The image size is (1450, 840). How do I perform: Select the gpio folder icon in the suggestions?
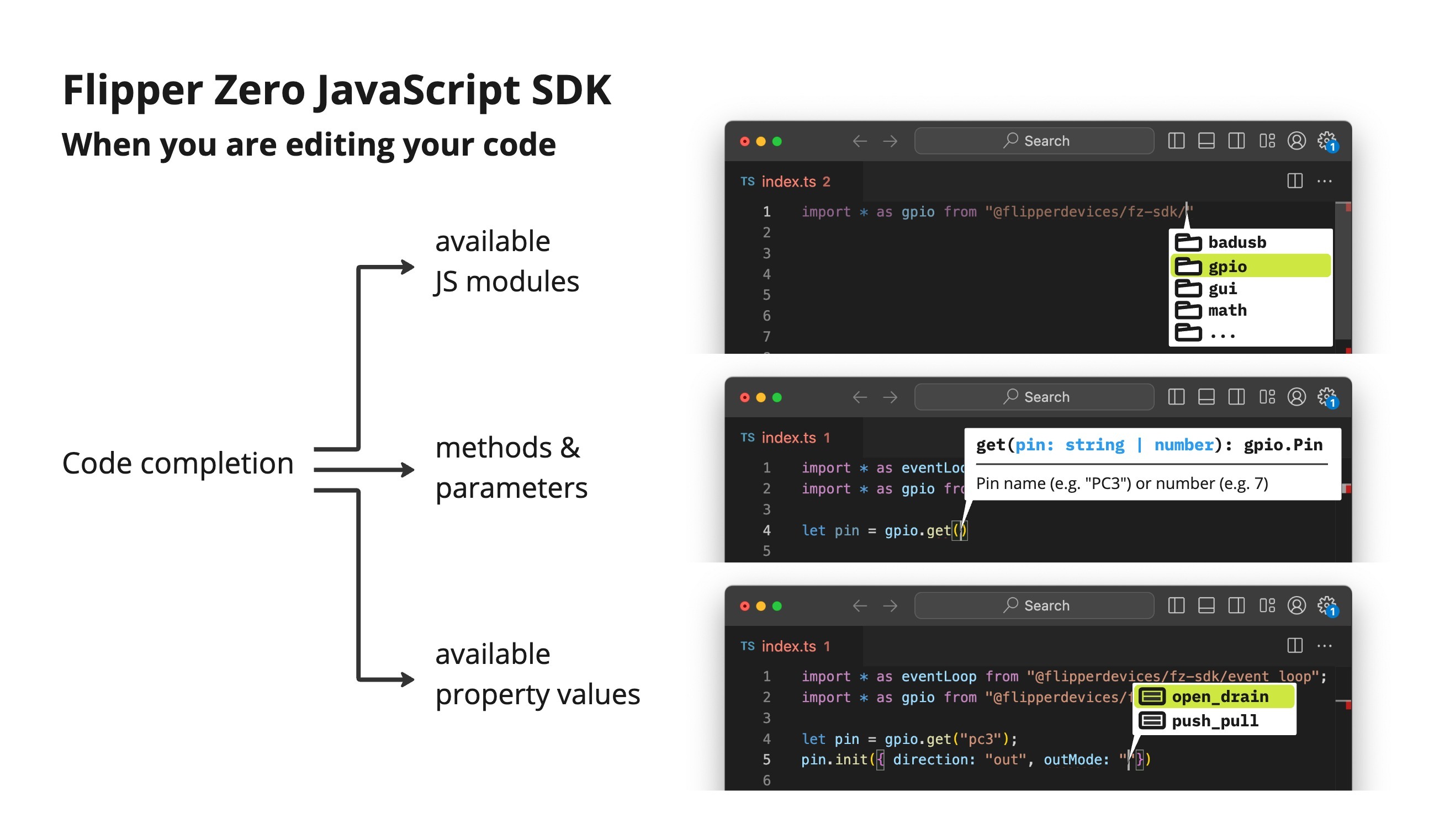[x=1189, y=265]
